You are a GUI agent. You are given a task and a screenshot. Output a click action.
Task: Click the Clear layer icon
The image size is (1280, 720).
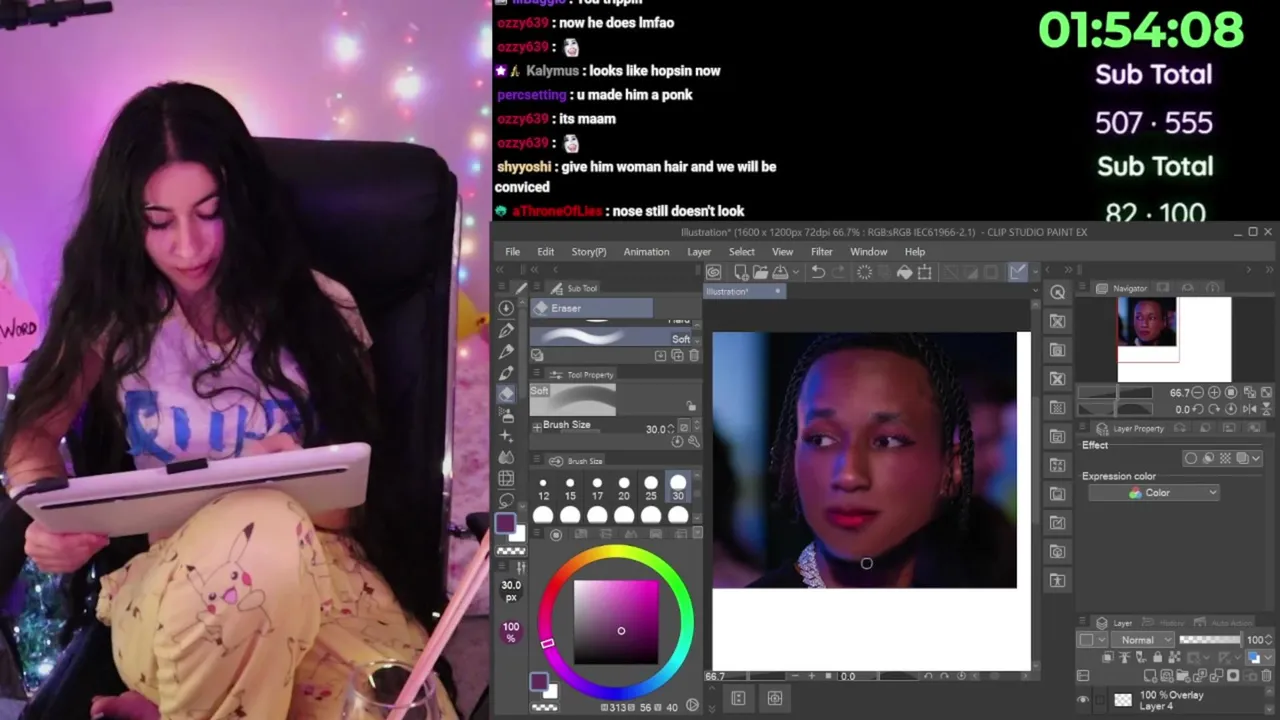[x=865, y=272]
